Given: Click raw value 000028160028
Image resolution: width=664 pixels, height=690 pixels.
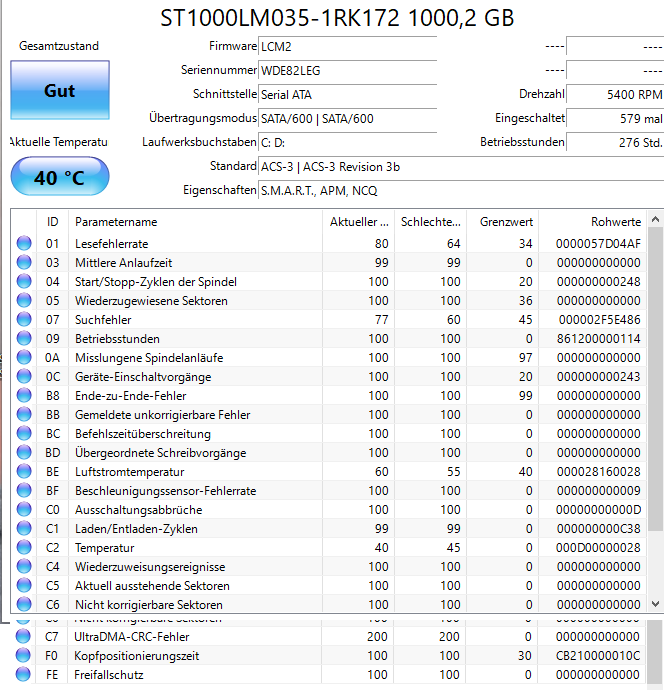Looking at the screenshot, I should 598,472.
